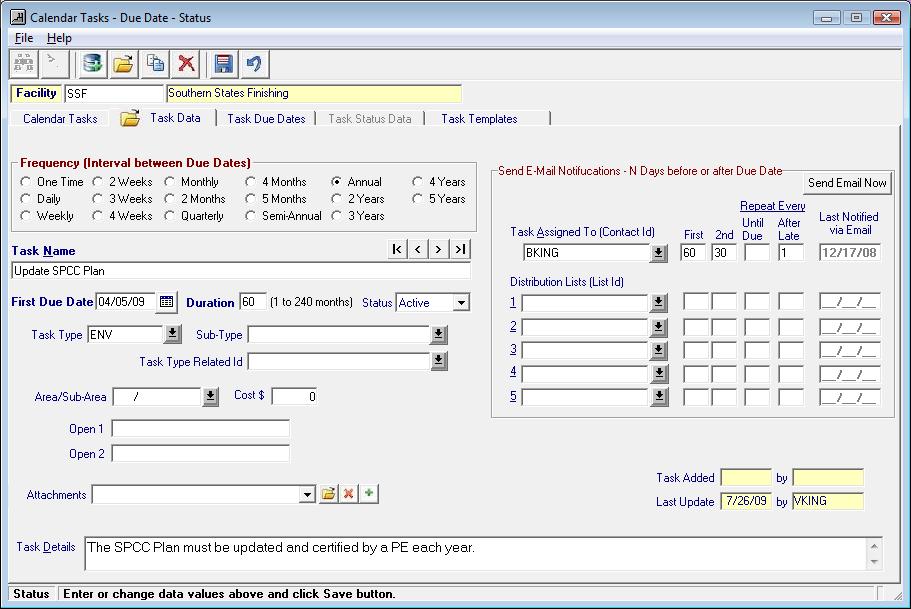Click the Repeat Every link
911x609 pixels.
point(773,206)
